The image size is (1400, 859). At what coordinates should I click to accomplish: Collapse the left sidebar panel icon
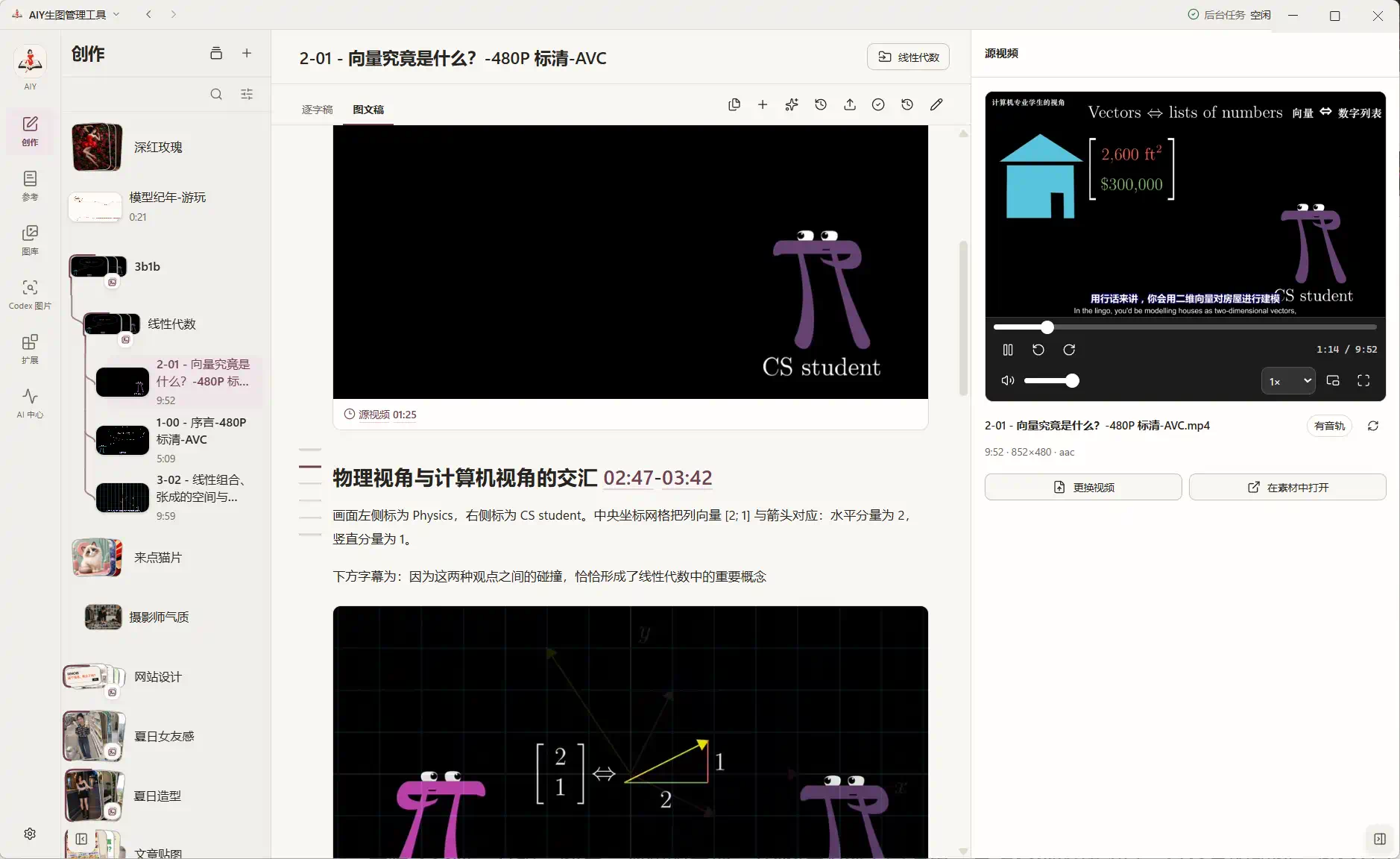coord(81,839)
